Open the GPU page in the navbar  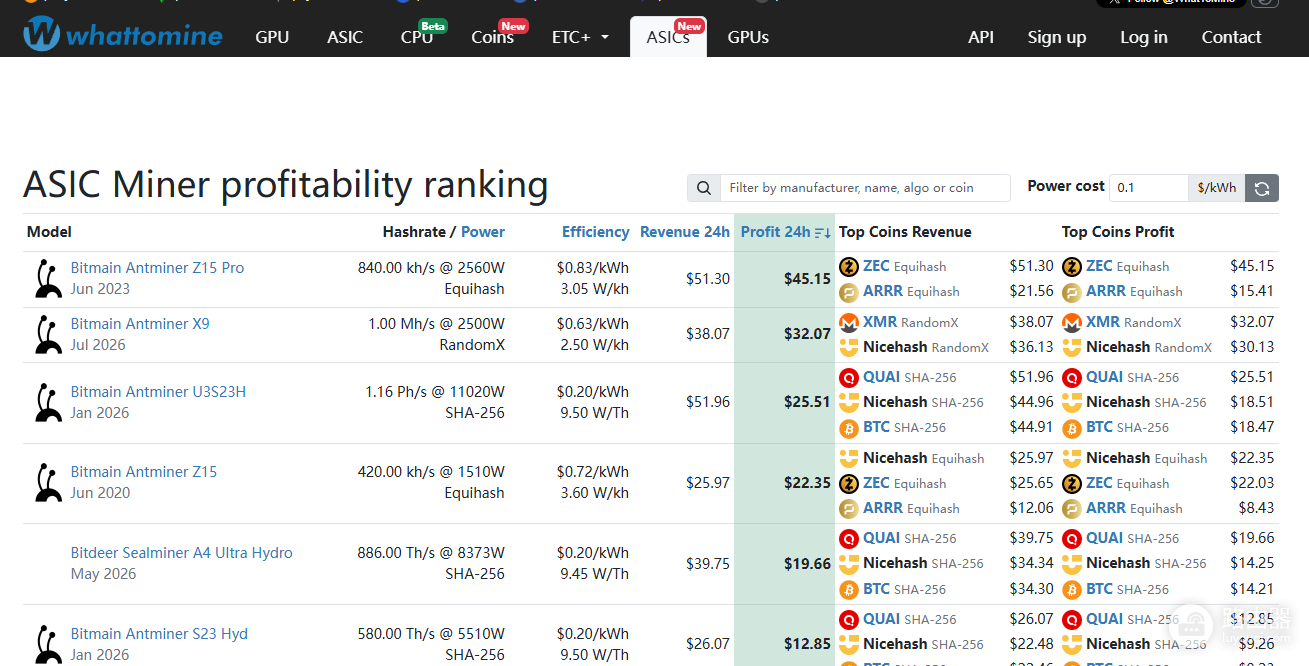[272, 37]
